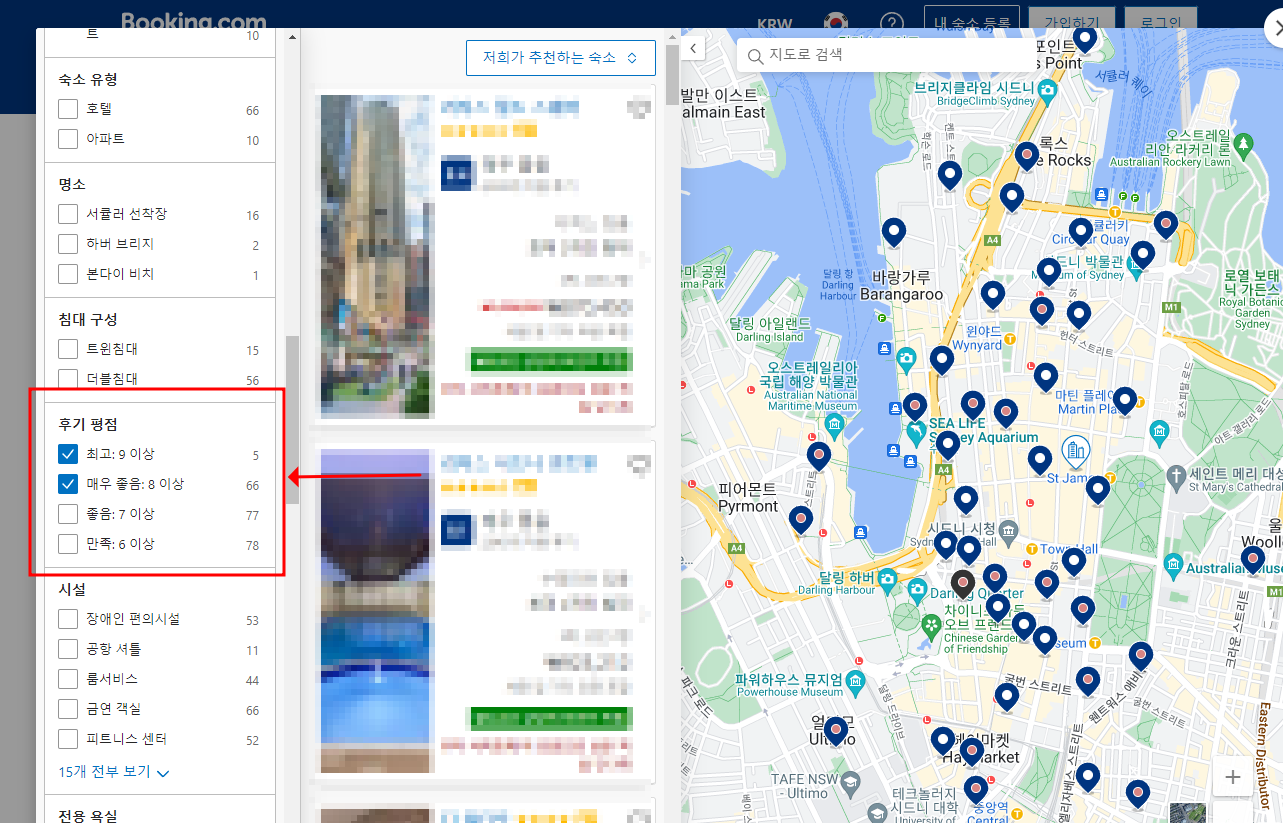Enable the 본다이 비치 filter

click(x=68, y=274)
